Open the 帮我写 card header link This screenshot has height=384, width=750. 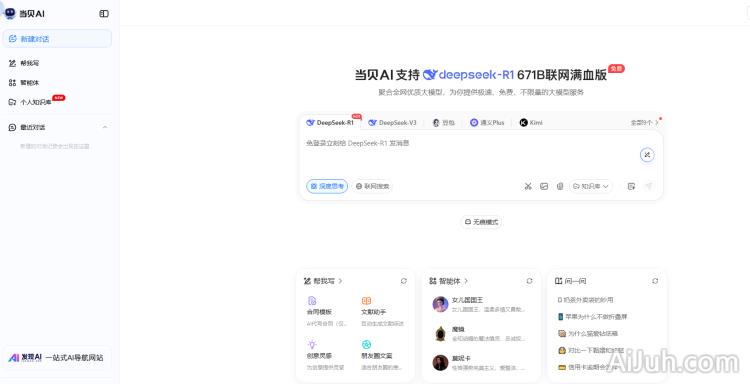[x=323, y=281]
